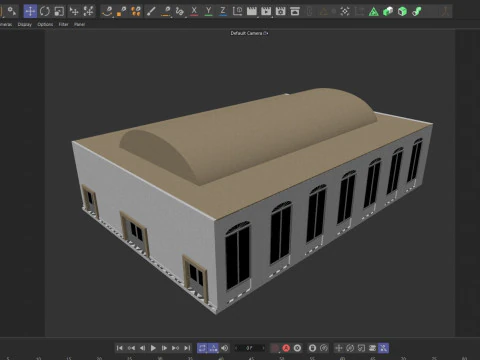Click the motion system icon
Viewport: 480px width, 360px height.
pyautogui.click(x=312, y=348)
